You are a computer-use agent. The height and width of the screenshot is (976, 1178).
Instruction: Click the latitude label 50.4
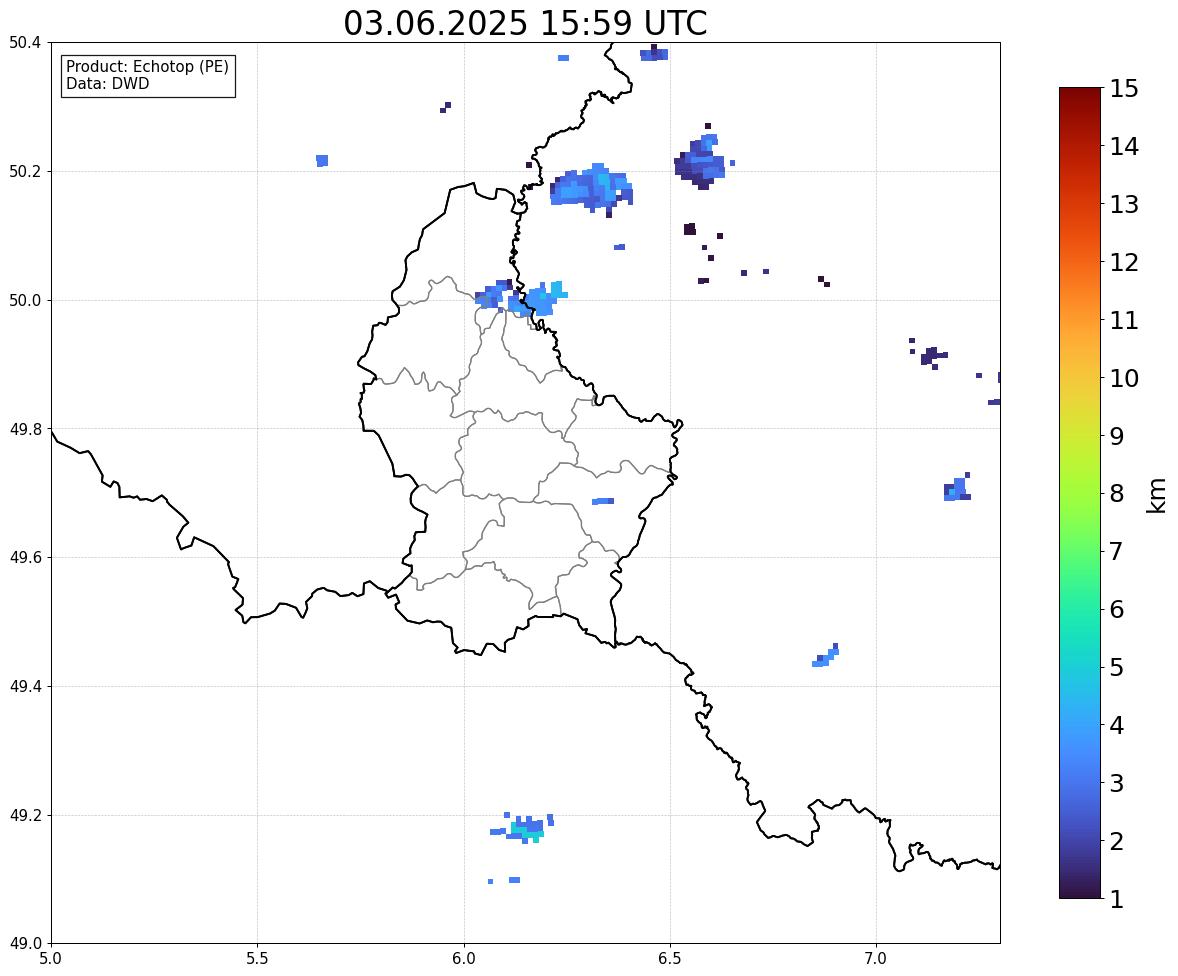click(x=25, y=43)
